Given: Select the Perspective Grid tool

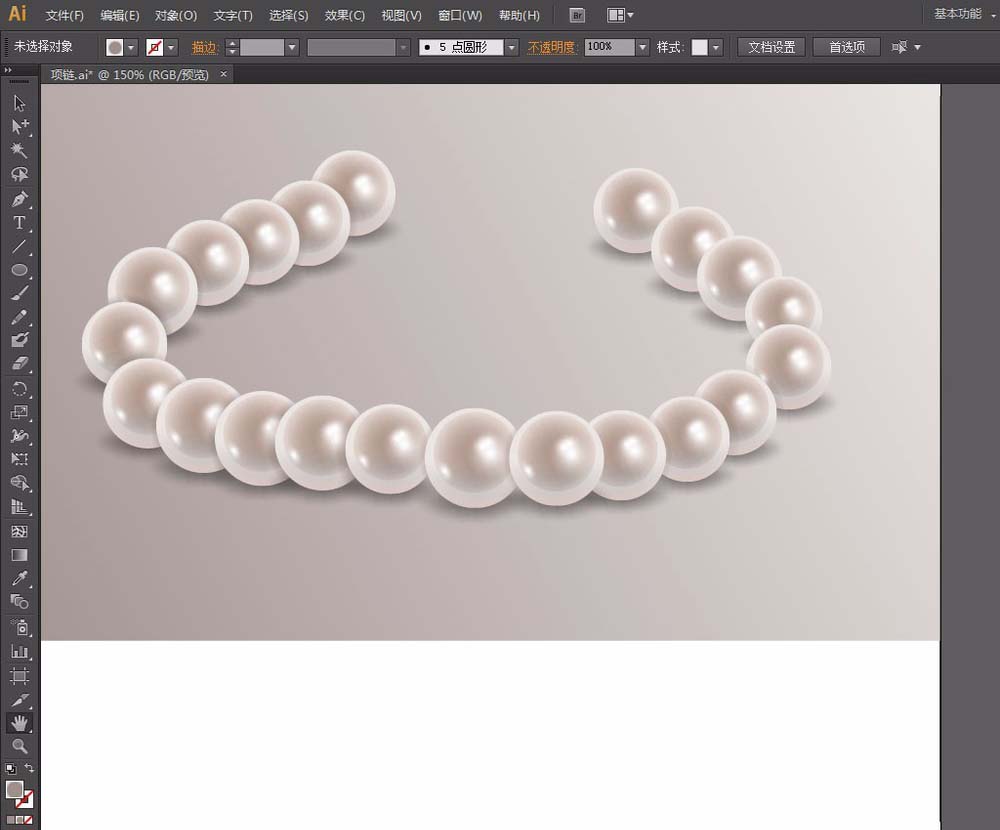Looking at the screenshot, I should [x=19, y=507].
